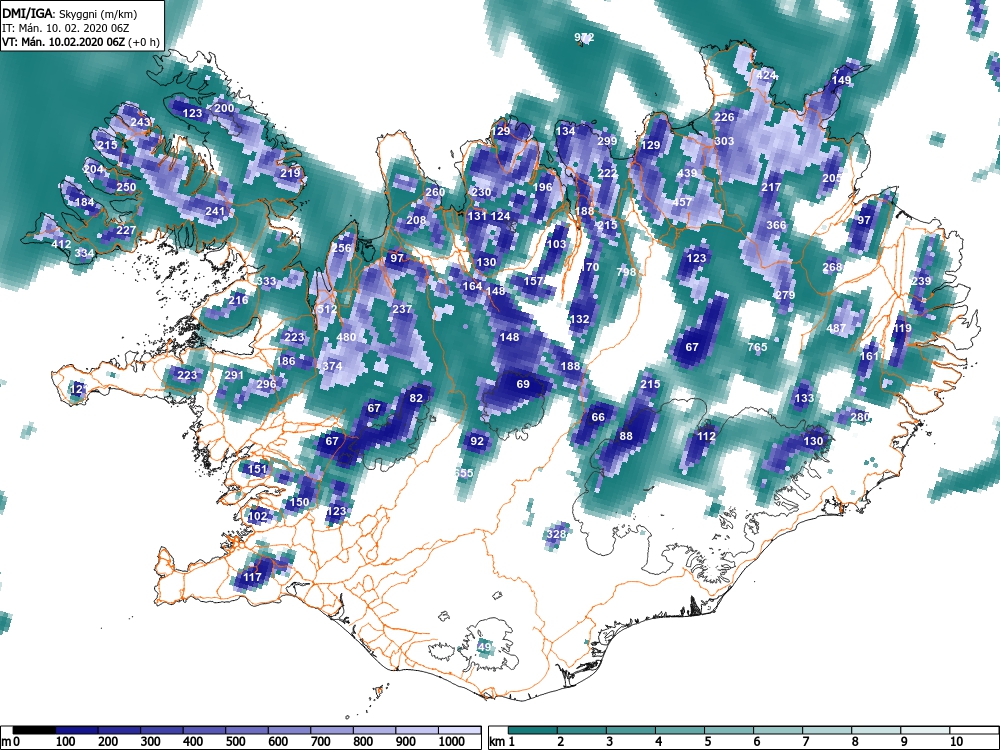The height and width of the screenshot is (750, 1000).
Task: Click the visibility value 374
Action: (x=332, y=365)
